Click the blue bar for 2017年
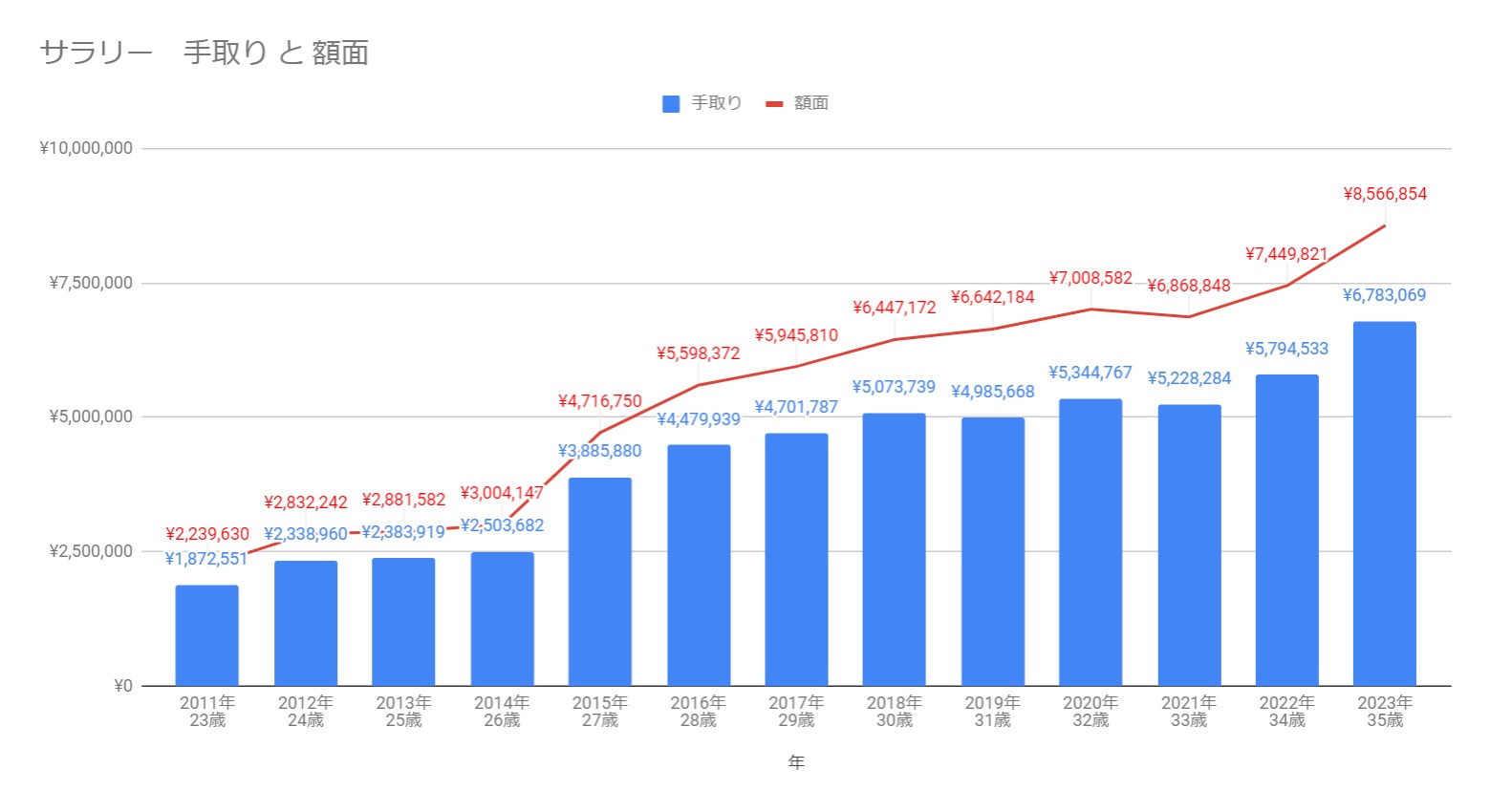 tap(796, 560)
